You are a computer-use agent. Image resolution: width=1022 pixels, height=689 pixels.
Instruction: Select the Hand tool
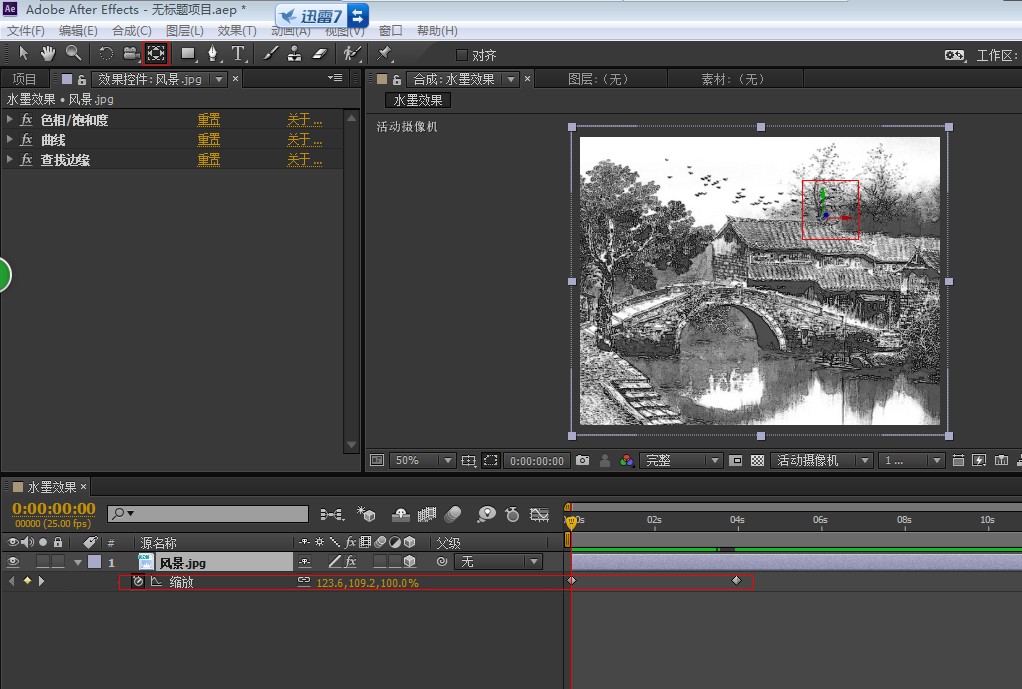(47, 53)
